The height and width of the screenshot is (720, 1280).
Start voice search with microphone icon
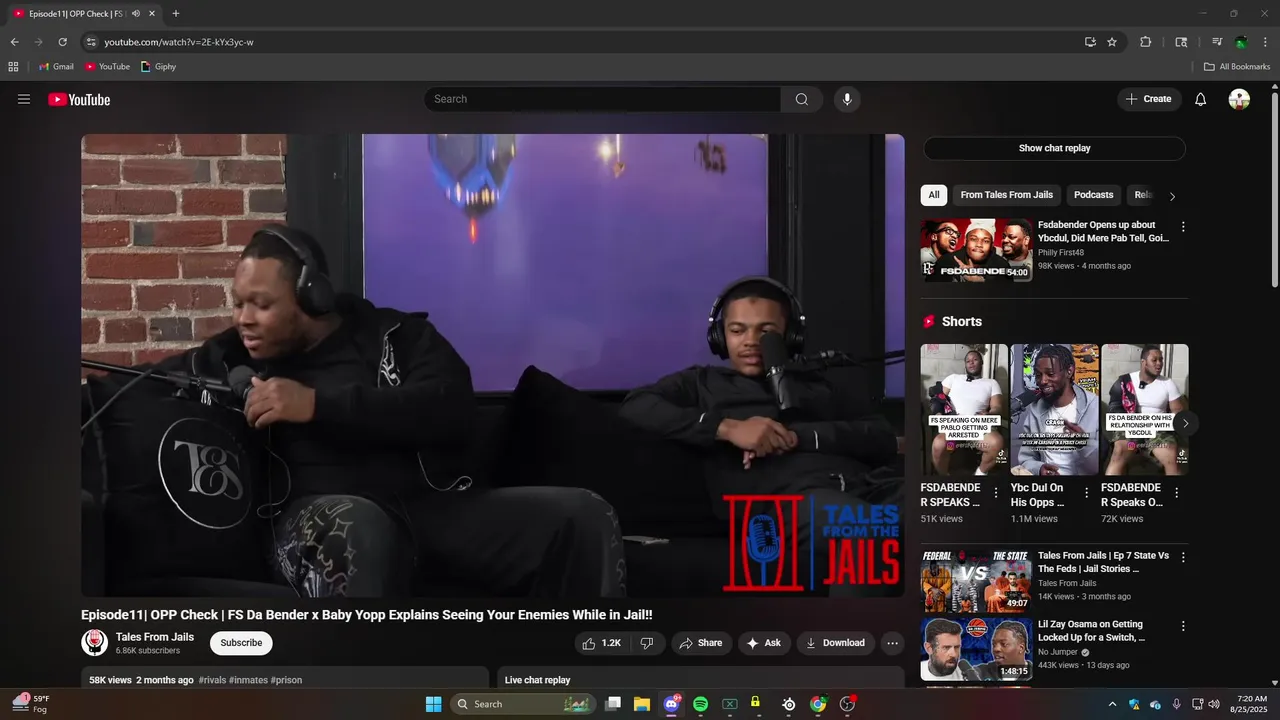pyautogui.click(x=847, y=99)
